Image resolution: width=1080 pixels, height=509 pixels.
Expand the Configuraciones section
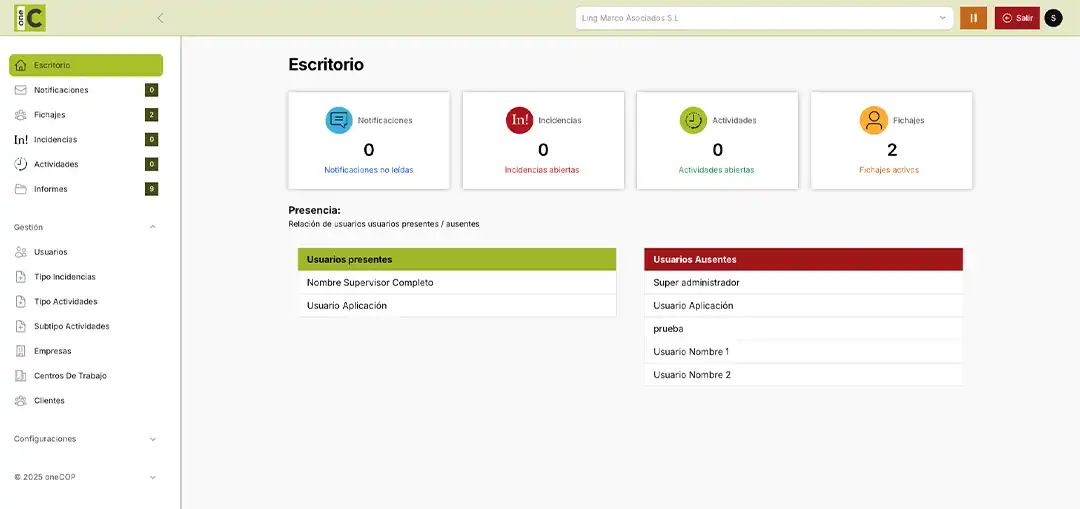pos(152,439)
